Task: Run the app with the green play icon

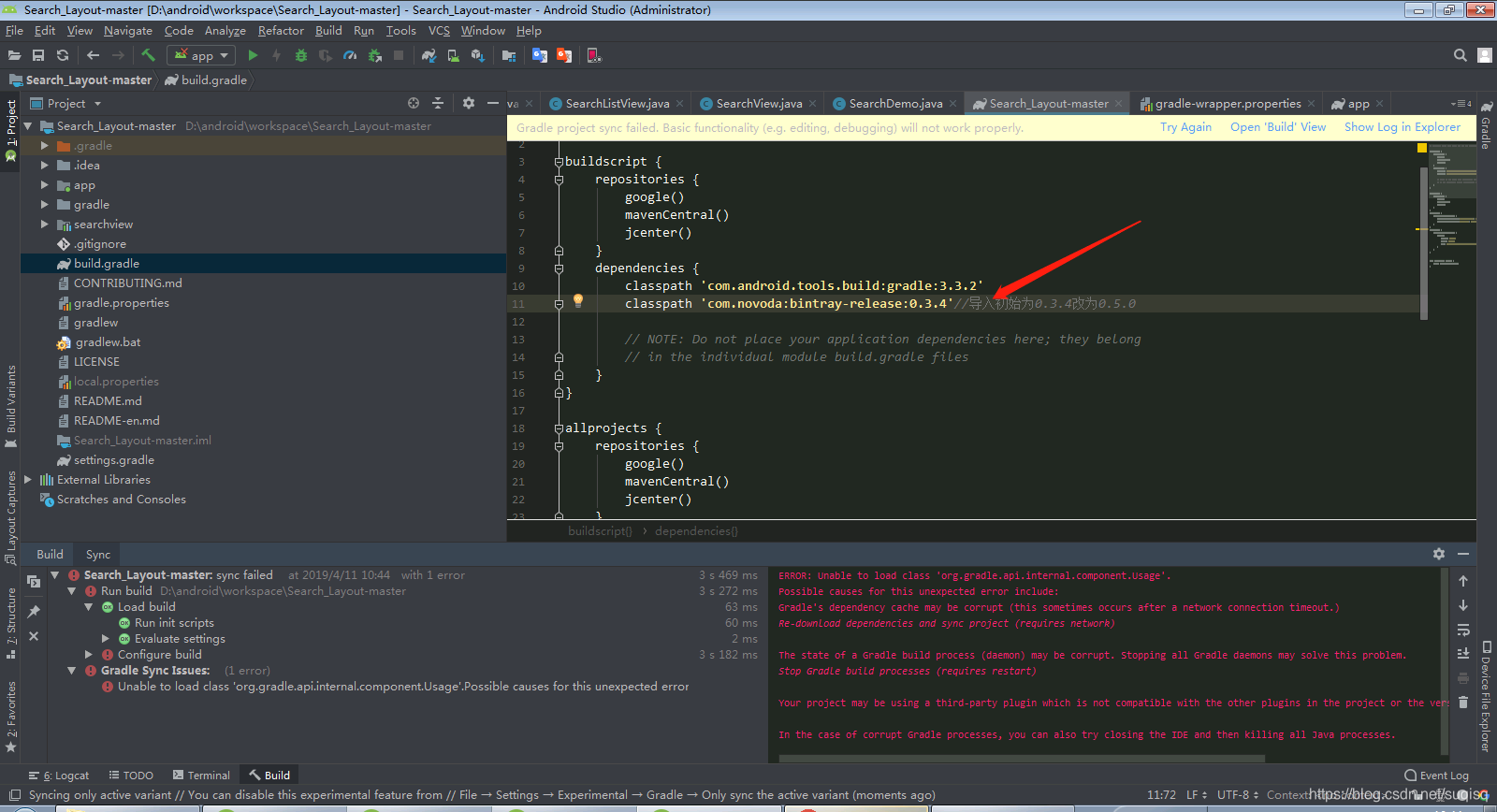Action: pos(253,55)
